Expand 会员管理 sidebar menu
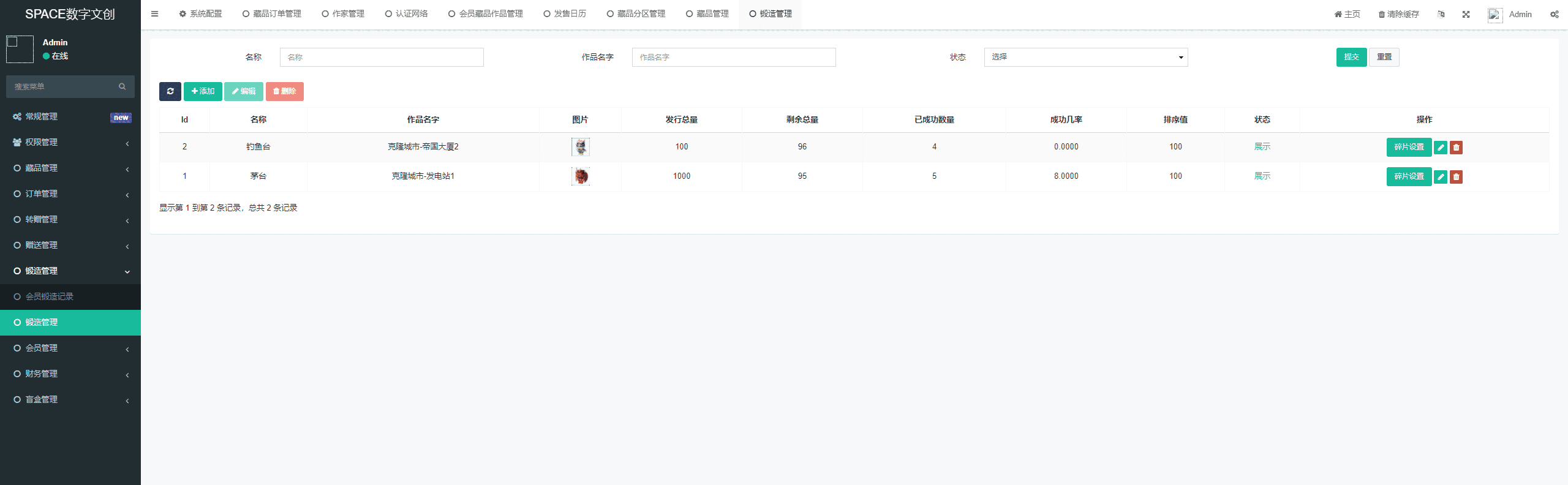1568x485 pixels. click(x=70, y=348)
